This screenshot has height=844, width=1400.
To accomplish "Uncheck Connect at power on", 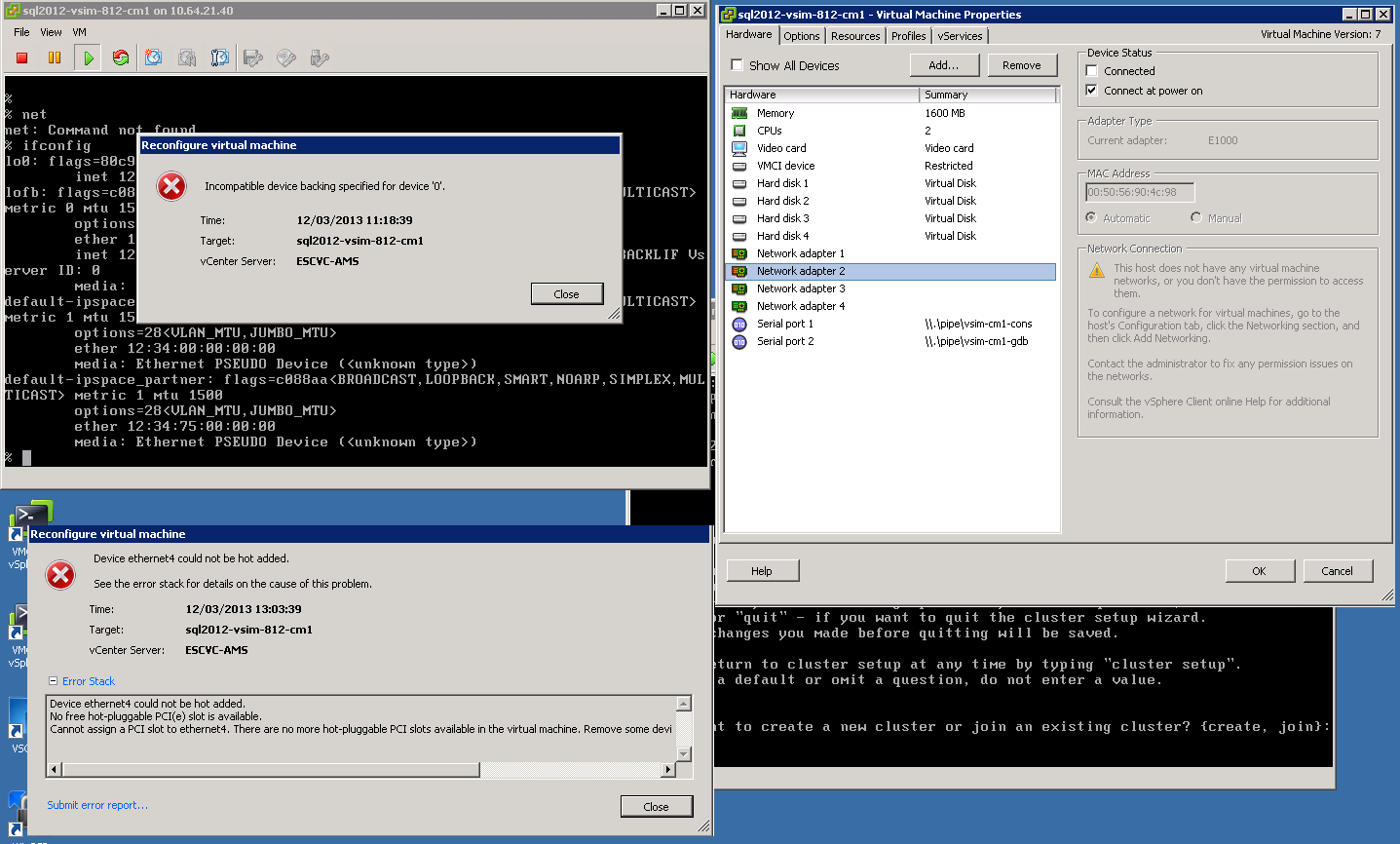I will click(x=1092, y=91).
